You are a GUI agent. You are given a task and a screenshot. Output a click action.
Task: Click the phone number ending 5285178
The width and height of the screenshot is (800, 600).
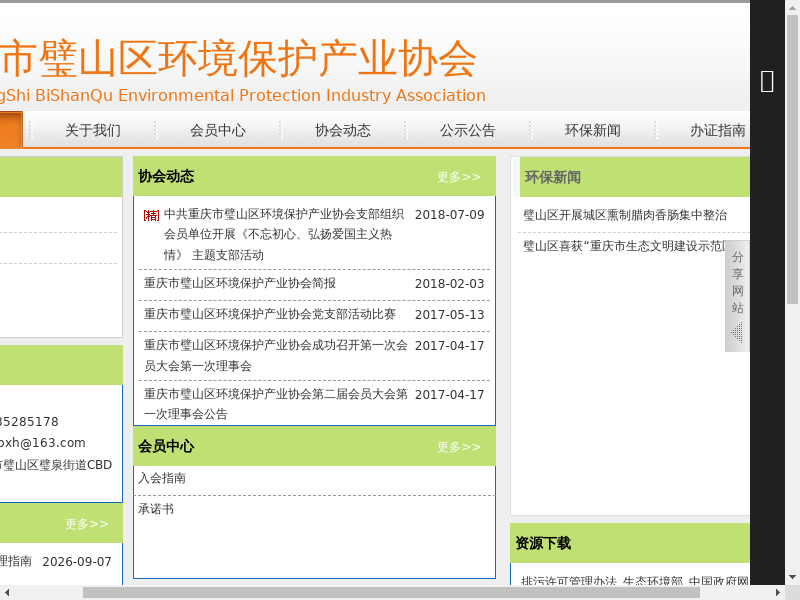click(x=29, y=422)
